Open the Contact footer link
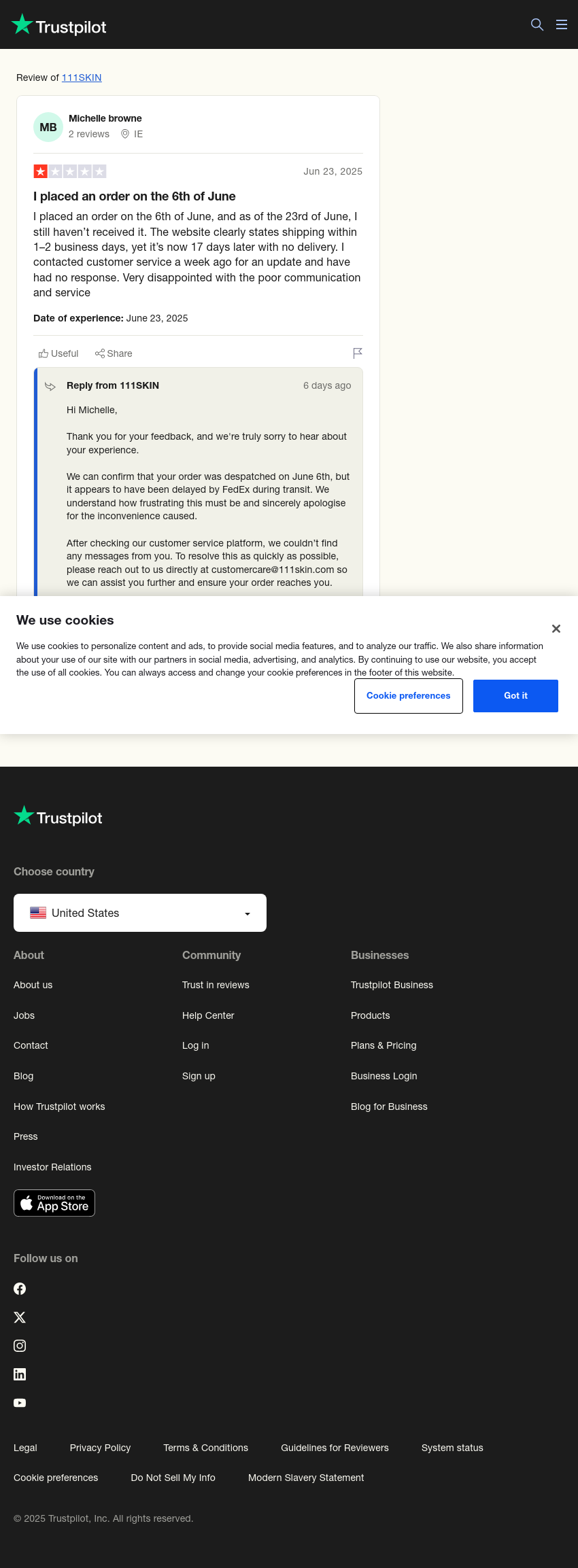578x1568 pixels. (31, 1045)
